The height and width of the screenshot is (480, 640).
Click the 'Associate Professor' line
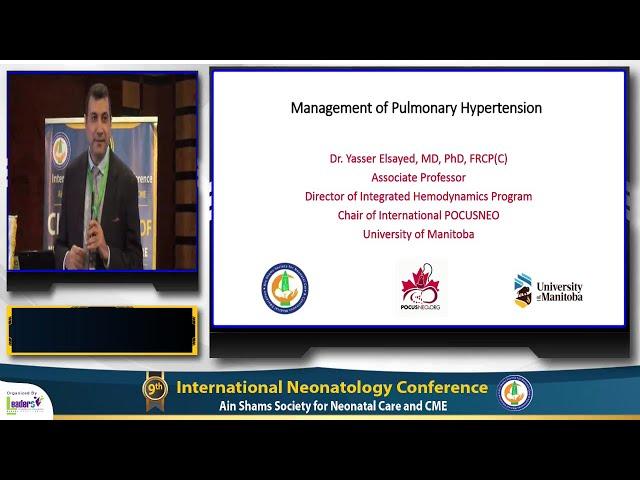[418, 178]
